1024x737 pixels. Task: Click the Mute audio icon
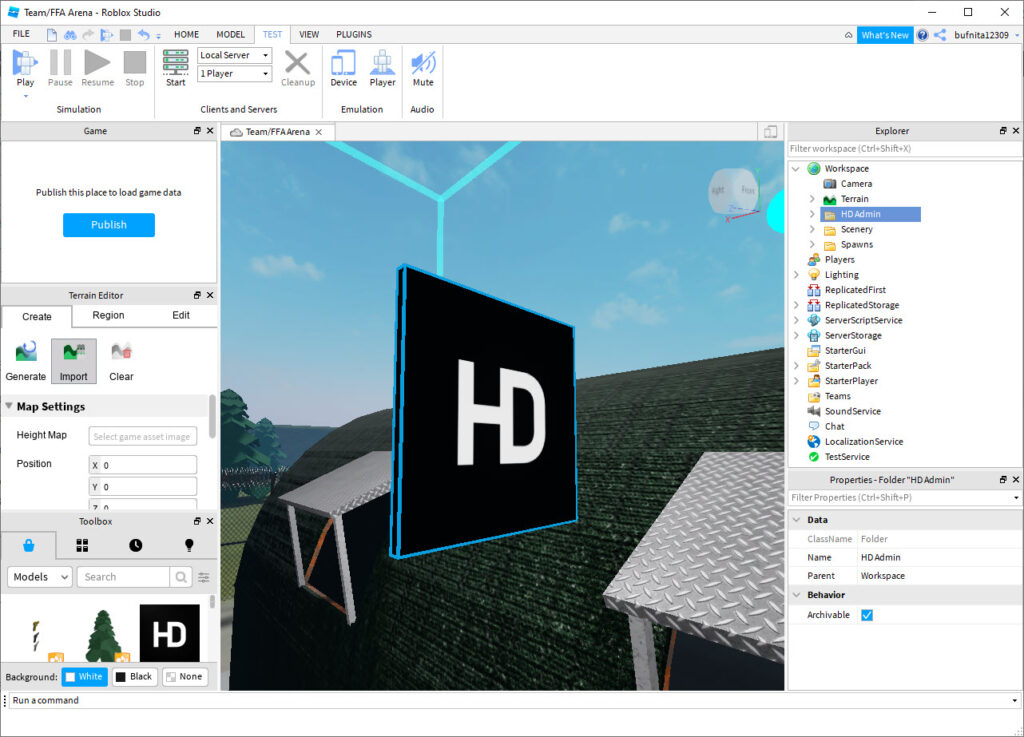click(423, 63)
